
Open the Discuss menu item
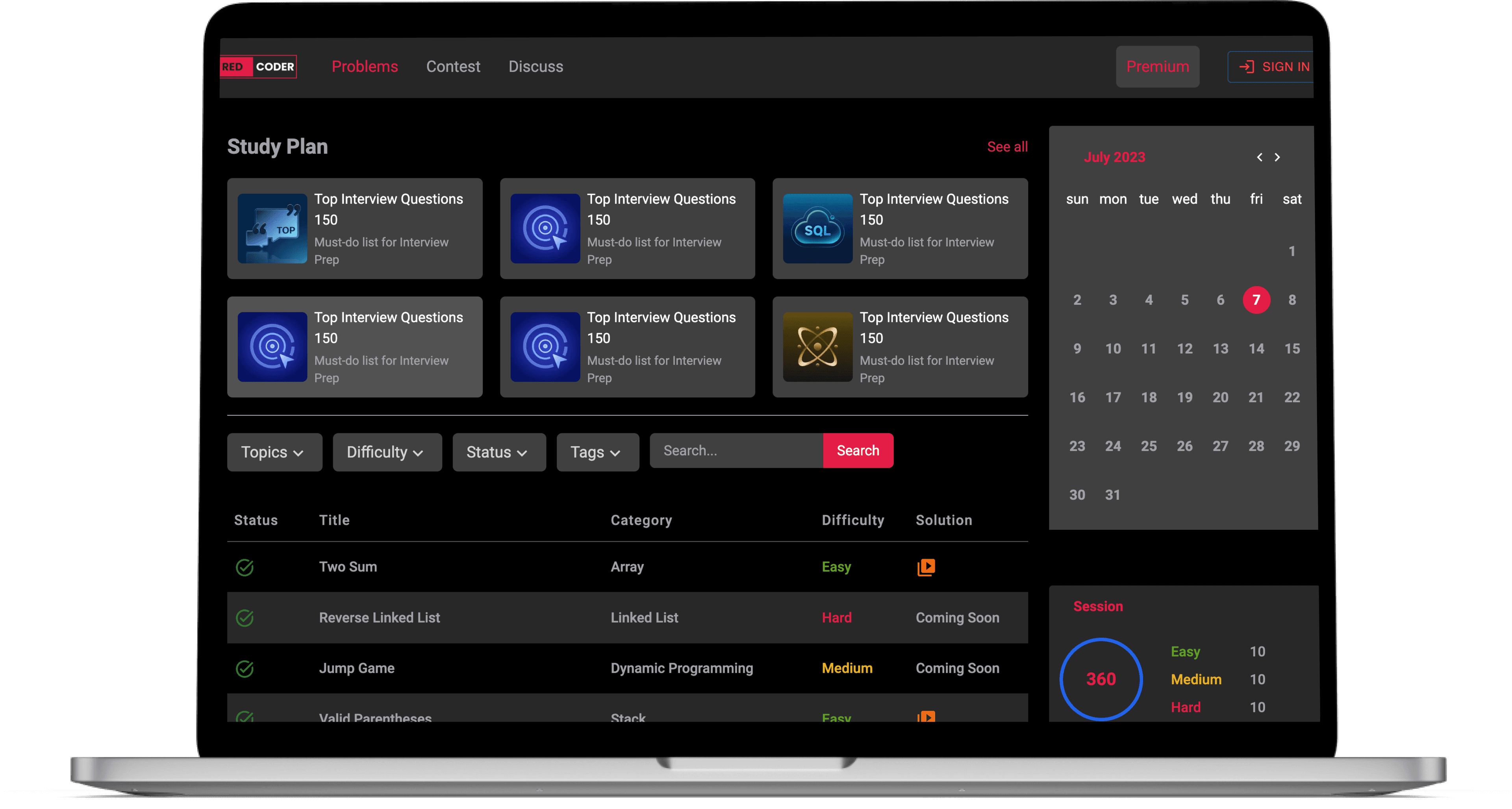pos(535,66)
